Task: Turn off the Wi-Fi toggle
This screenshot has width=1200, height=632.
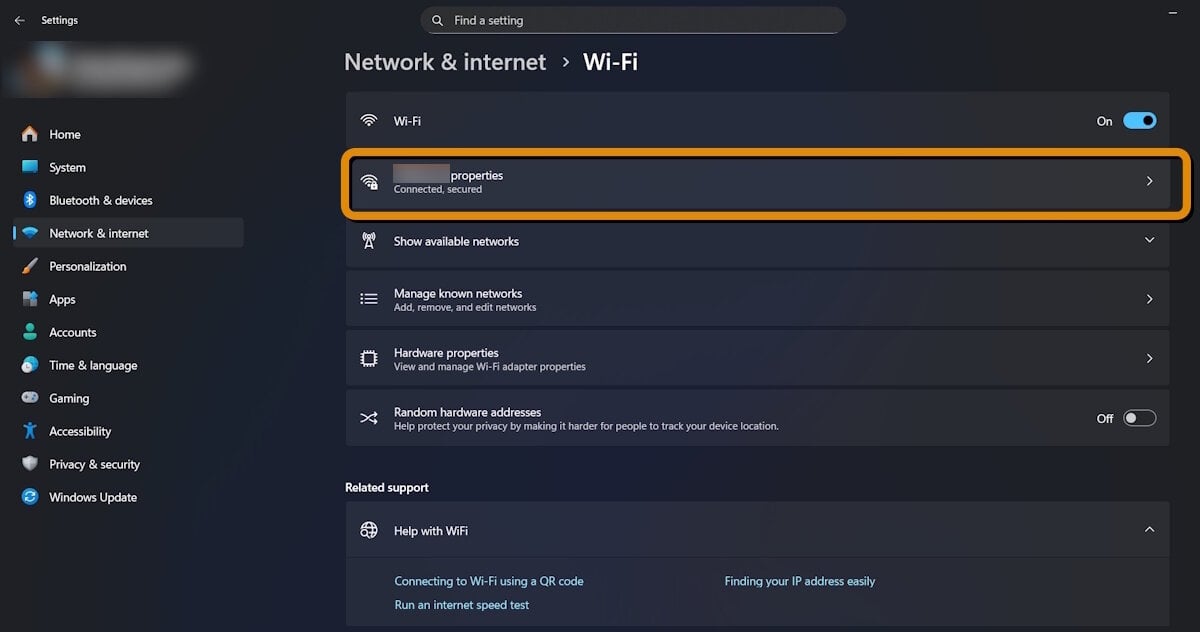Action: [x=1139, y=121]
